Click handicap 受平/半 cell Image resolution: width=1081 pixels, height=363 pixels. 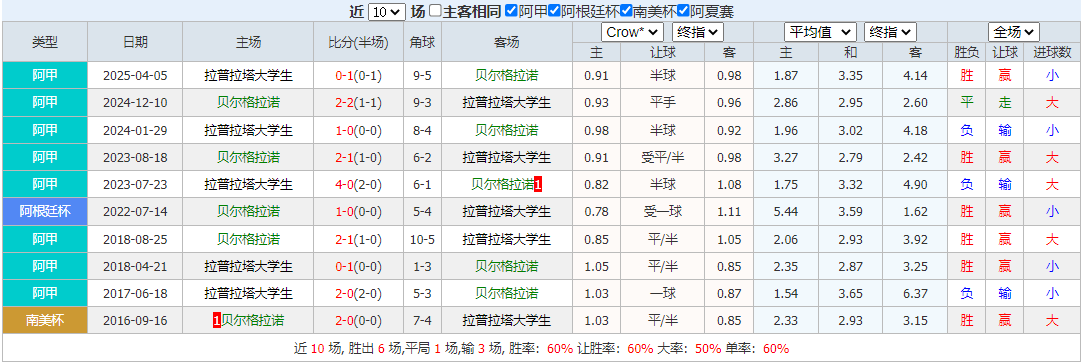[x=663, y=157]
